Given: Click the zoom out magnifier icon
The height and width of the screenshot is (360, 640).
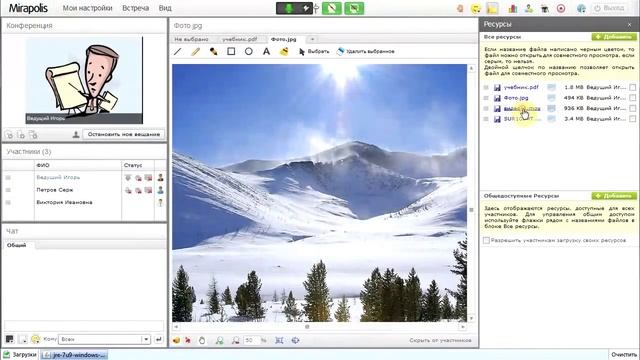Looking at the screenshot, I should [x=236, y=340].
